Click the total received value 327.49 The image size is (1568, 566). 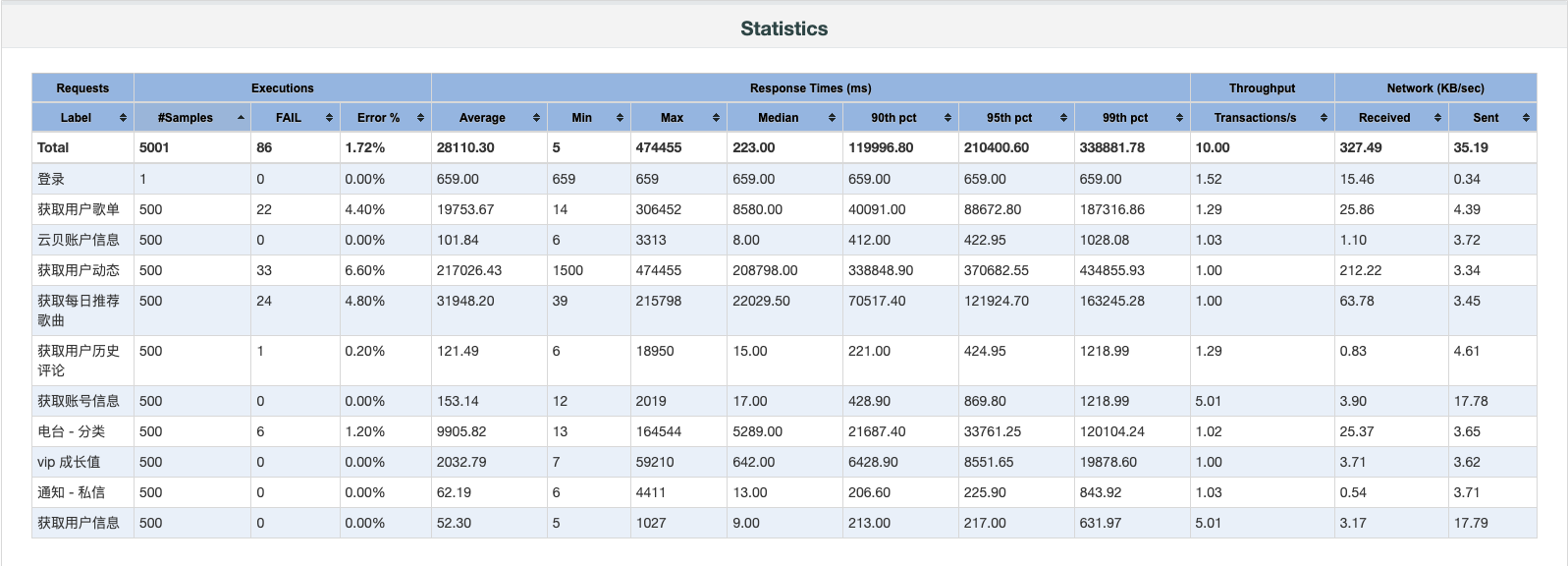click(x=1361, y=147)
